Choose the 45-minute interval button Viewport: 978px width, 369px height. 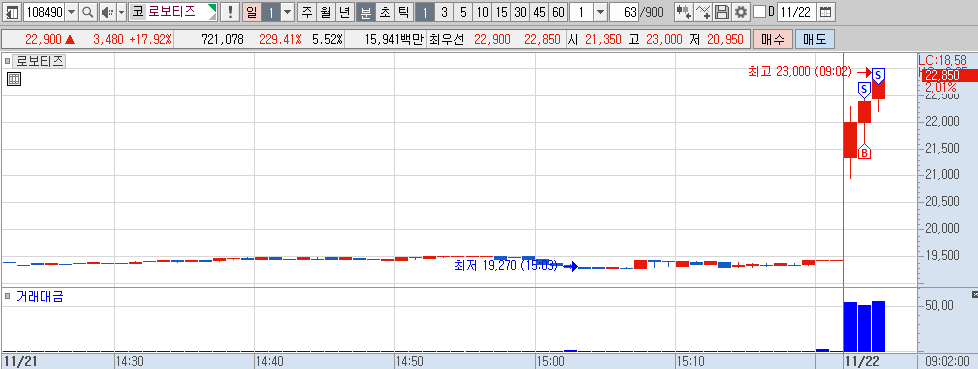coord(540,12)
